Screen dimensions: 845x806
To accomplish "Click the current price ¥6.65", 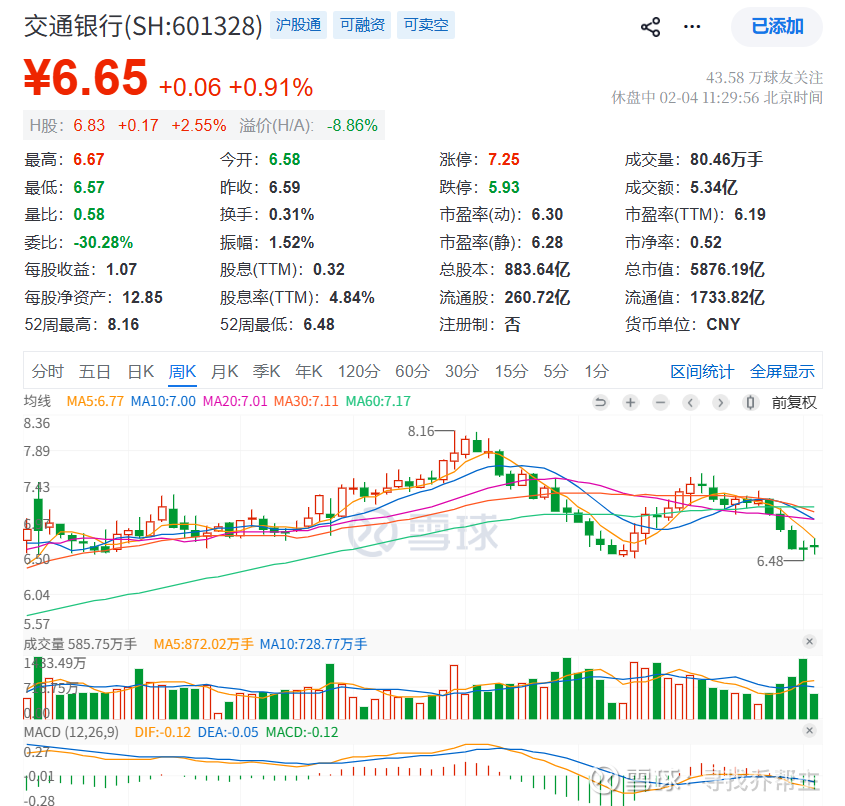I will pos(86,78).
